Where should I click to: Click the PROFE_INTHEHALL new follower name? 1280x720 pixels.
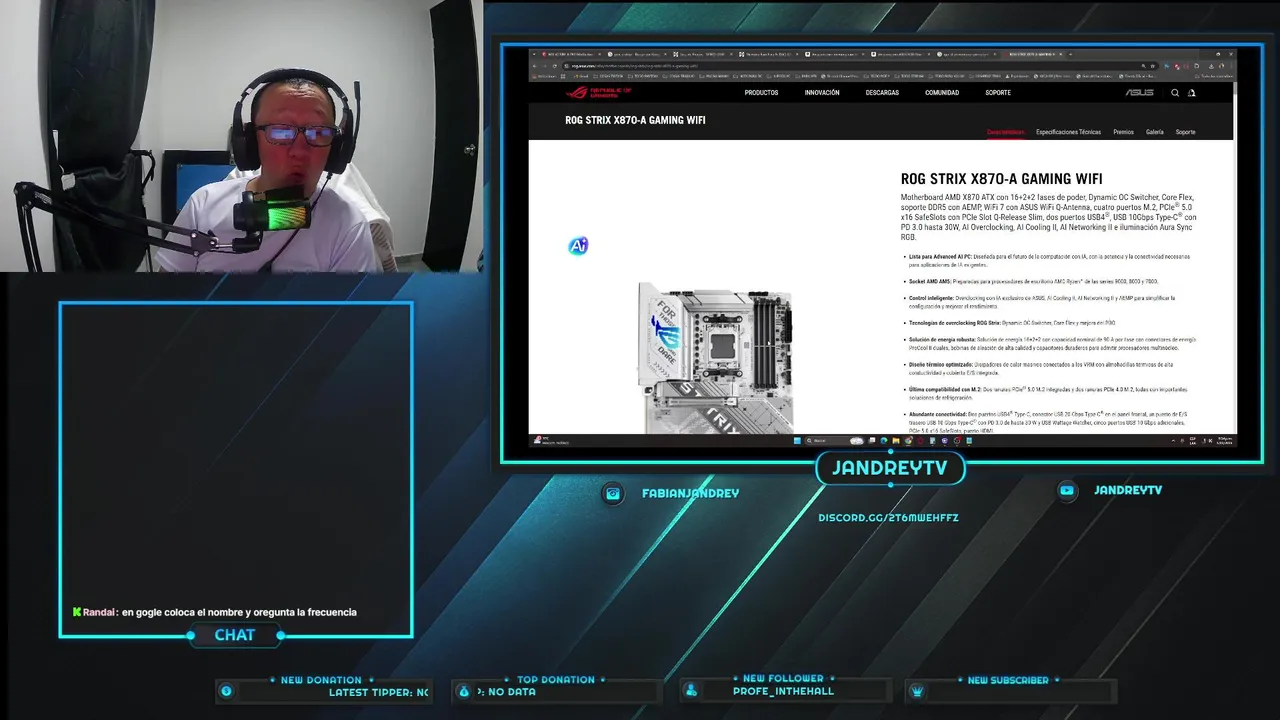click(783, 691)
